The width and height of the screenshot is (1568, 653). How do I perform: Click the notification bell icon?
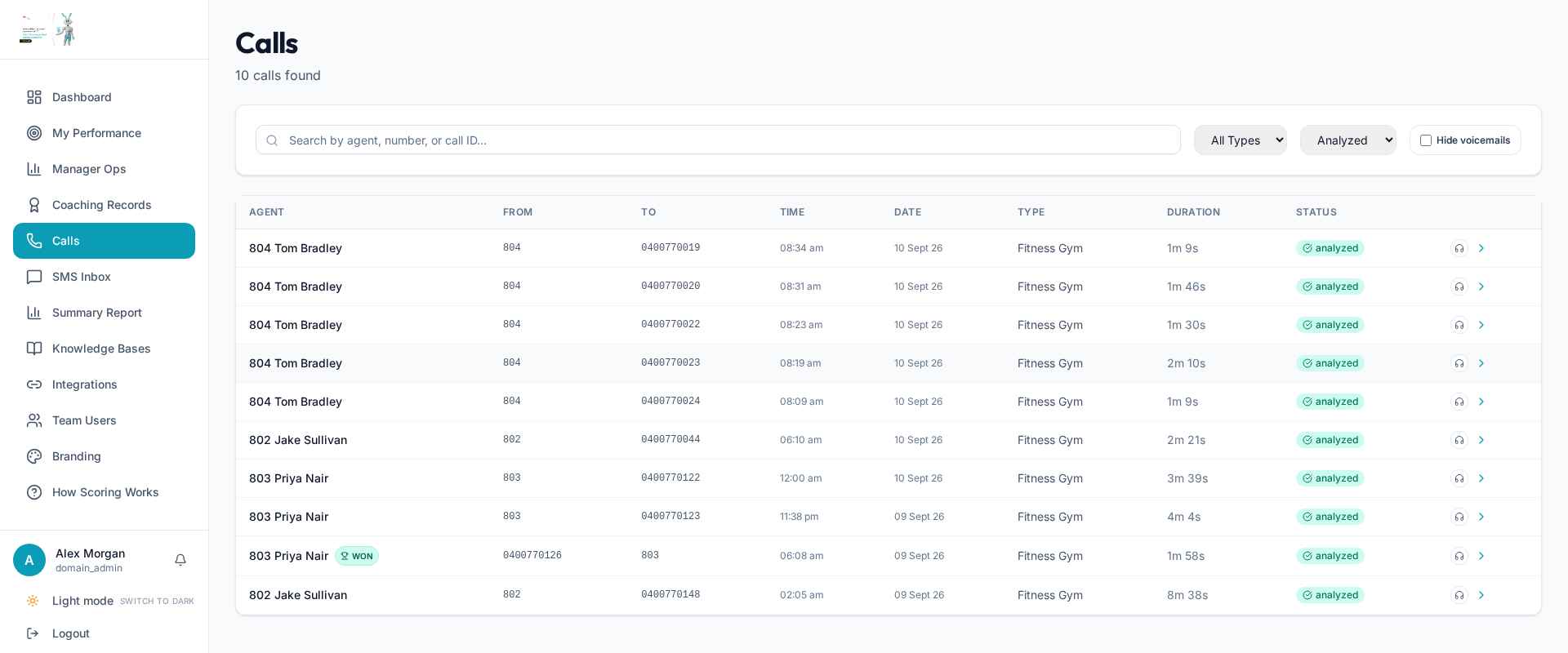(x=180, y=560)
